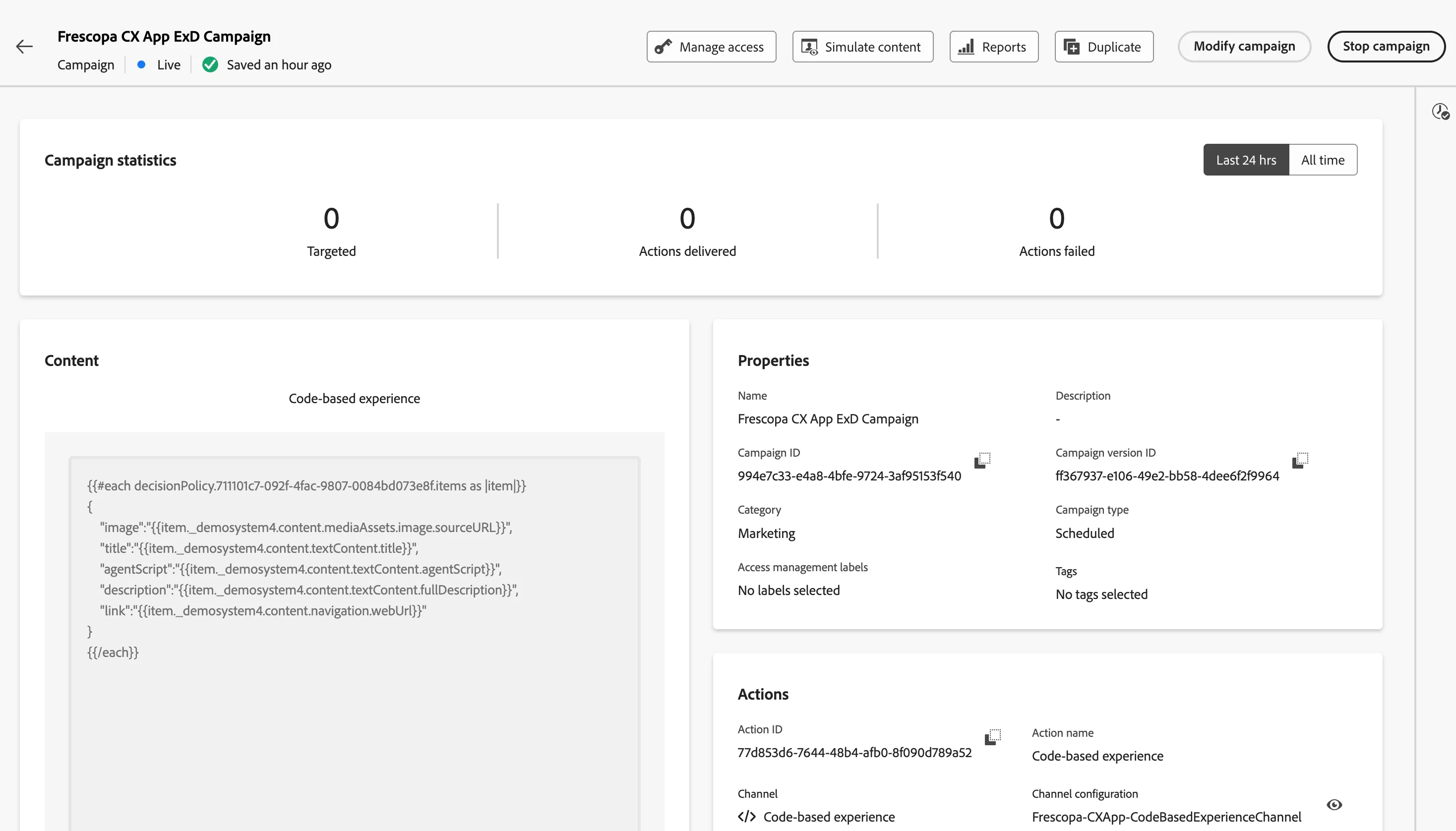Click Simulate content button
This screenshot has width=1456, height=831.
click(862, 47)
